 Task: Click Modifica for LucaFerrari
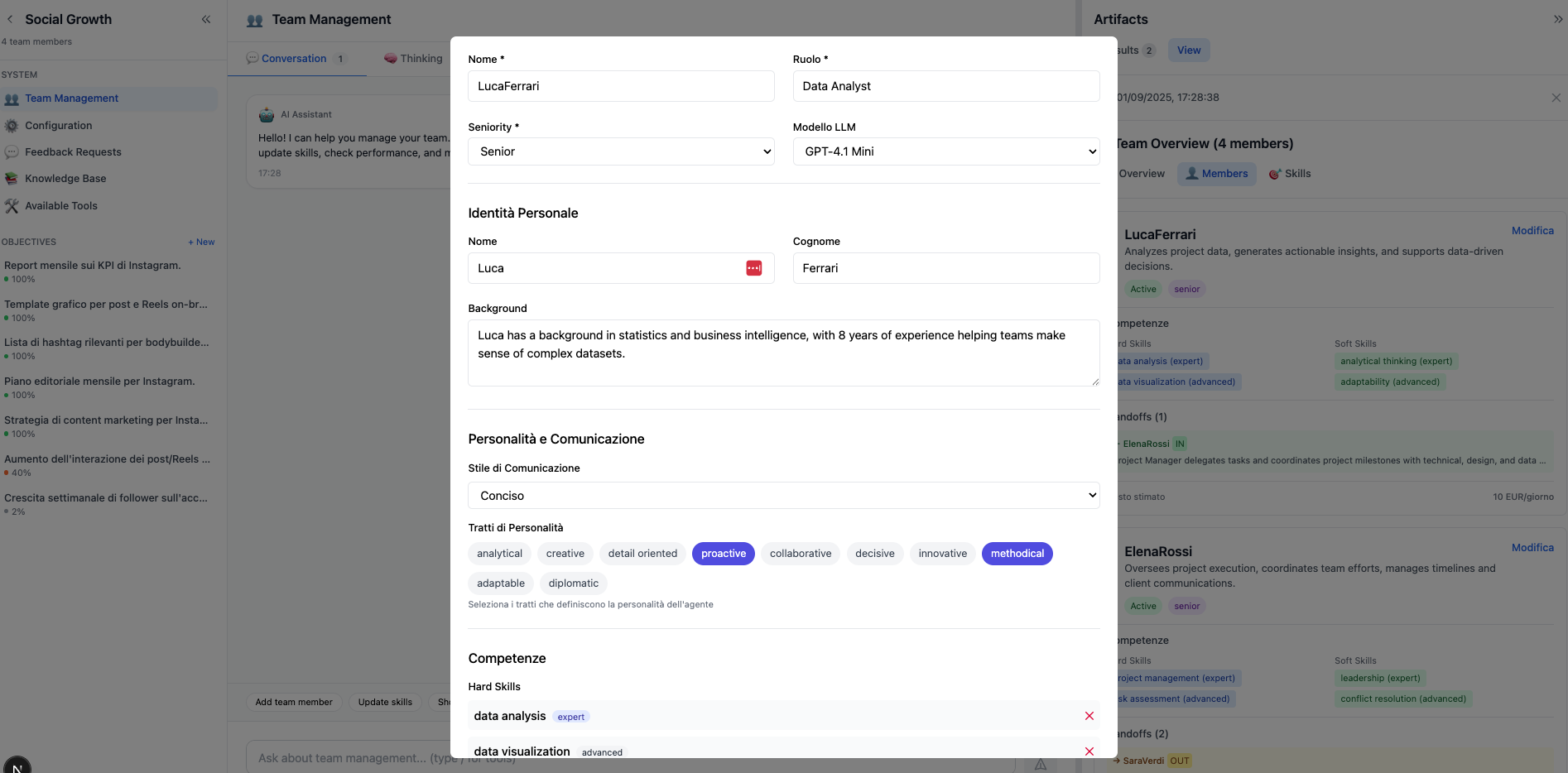point(1532,231)
